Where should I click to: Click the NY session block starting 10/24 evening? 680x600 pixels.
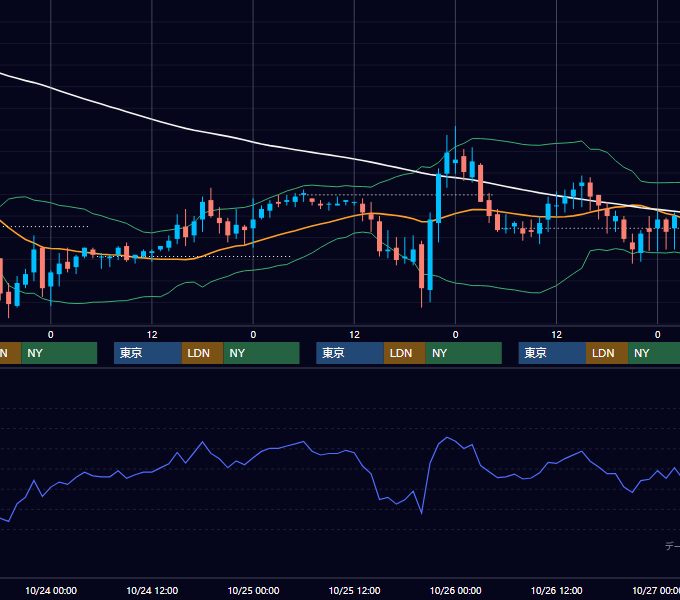tap(262, 353)
